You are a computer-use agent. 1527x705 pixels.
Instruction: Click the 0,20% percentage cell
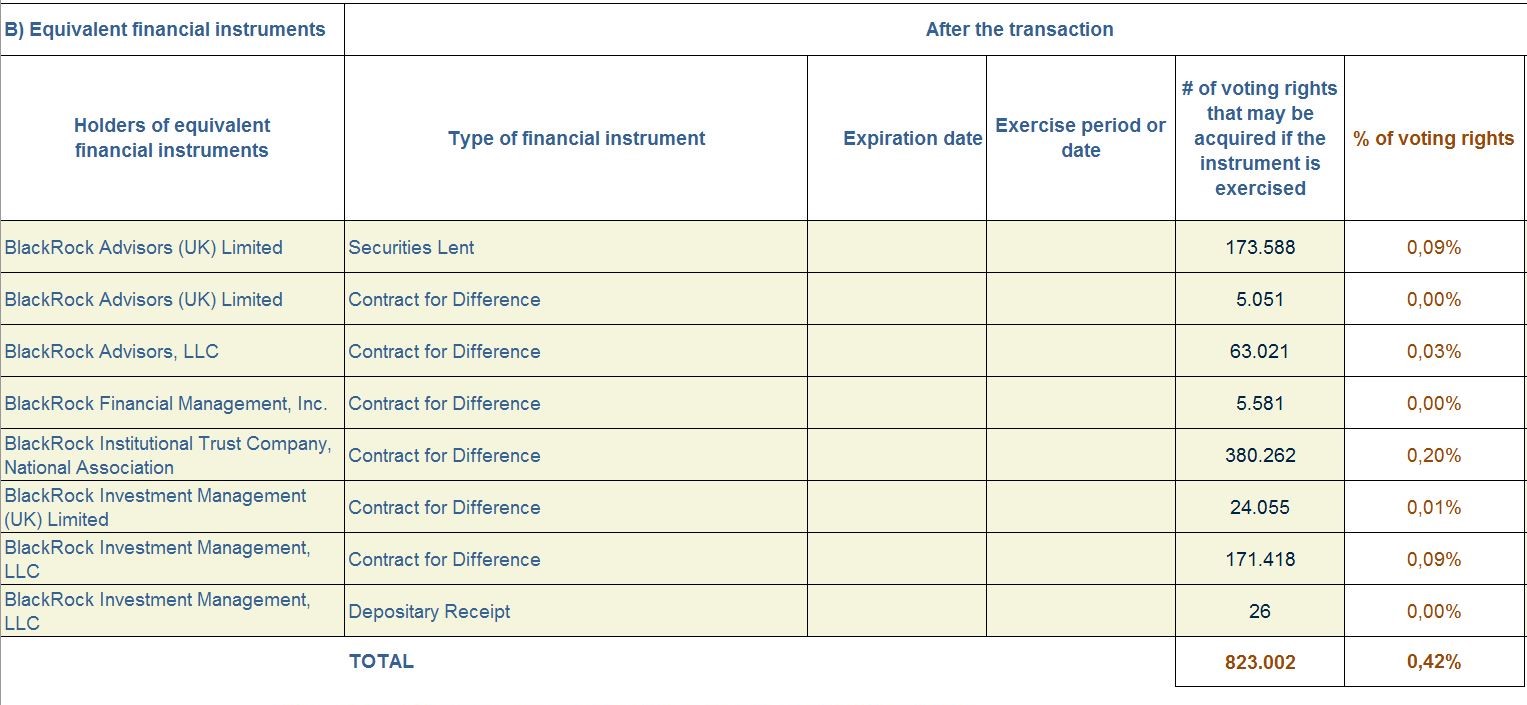[x=1434, y=455]
